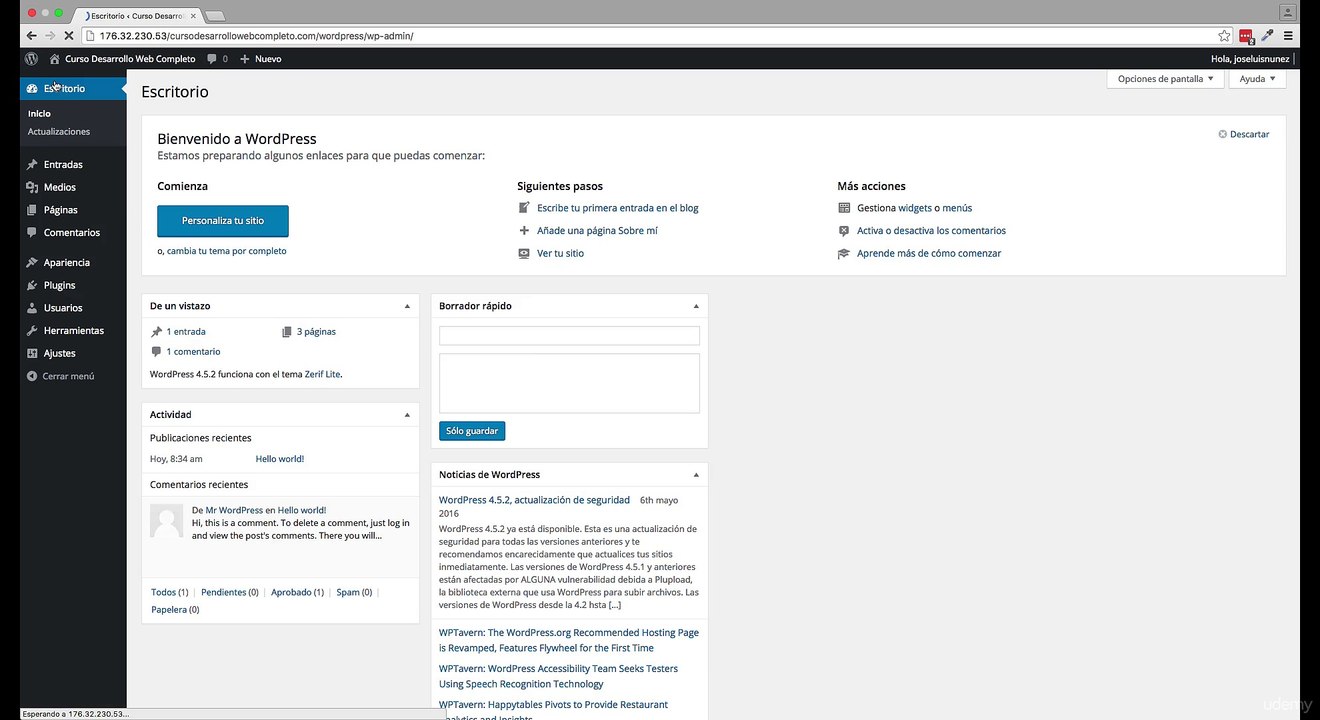Click the Borrador rápido content text area
1320x720 pixels.
point(569,383)
